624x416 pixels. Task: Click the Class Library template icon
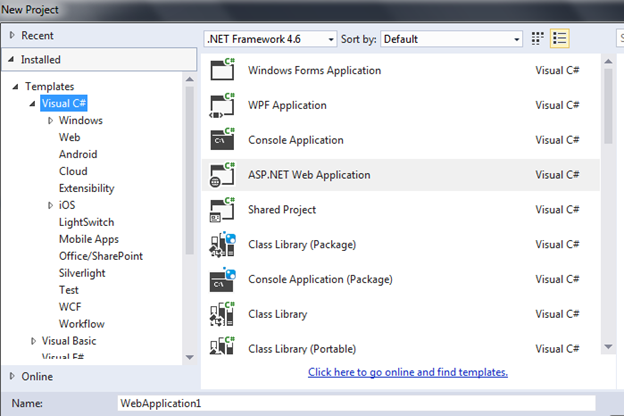pyautogui.click(x=222, y=314)
